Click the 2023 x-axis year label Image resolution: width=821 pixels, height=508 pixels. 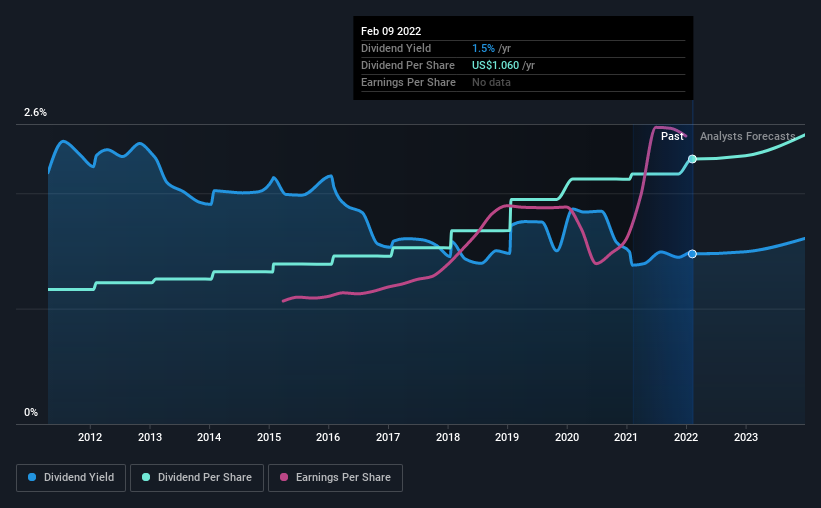[x=746, y=437]
